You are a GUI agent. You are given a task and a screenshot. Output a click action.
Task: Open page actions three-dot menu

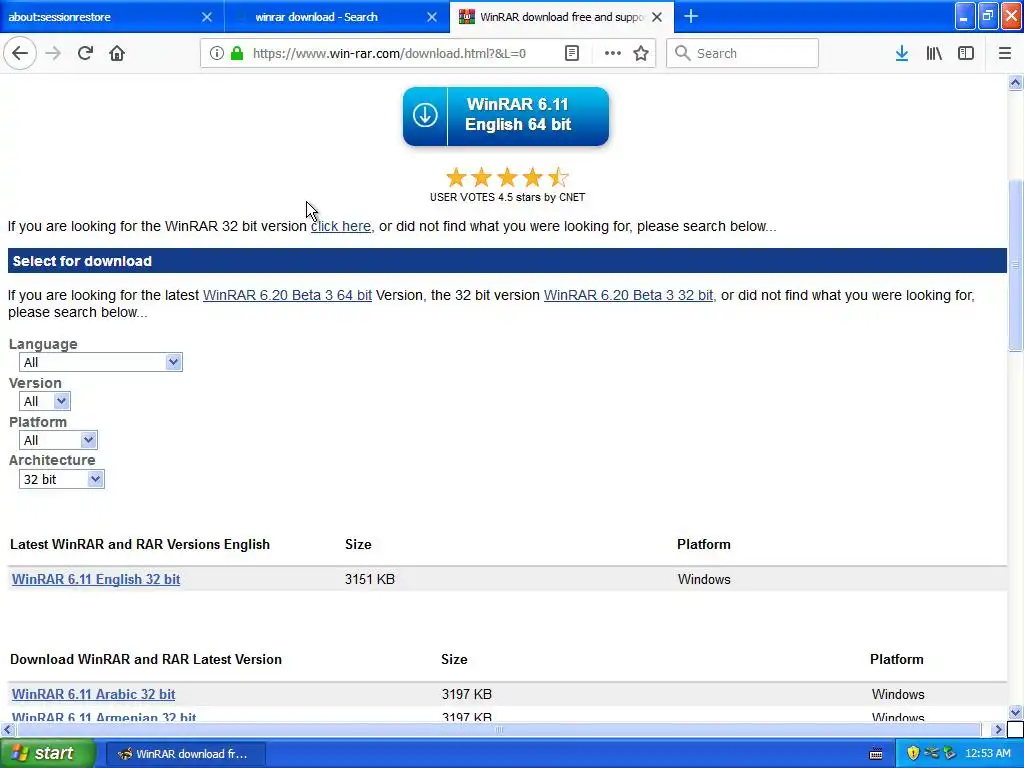click(x=613, y=53)
